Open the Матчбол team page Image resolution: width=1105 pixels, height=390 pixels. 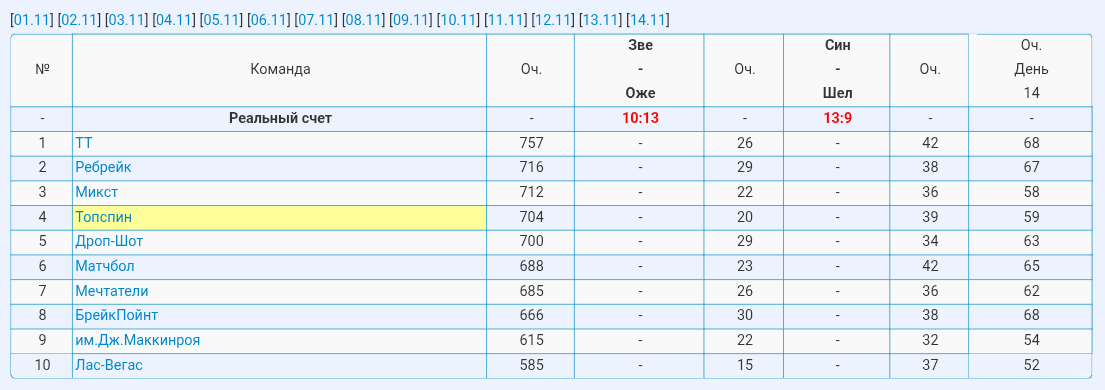click(105, 267)
